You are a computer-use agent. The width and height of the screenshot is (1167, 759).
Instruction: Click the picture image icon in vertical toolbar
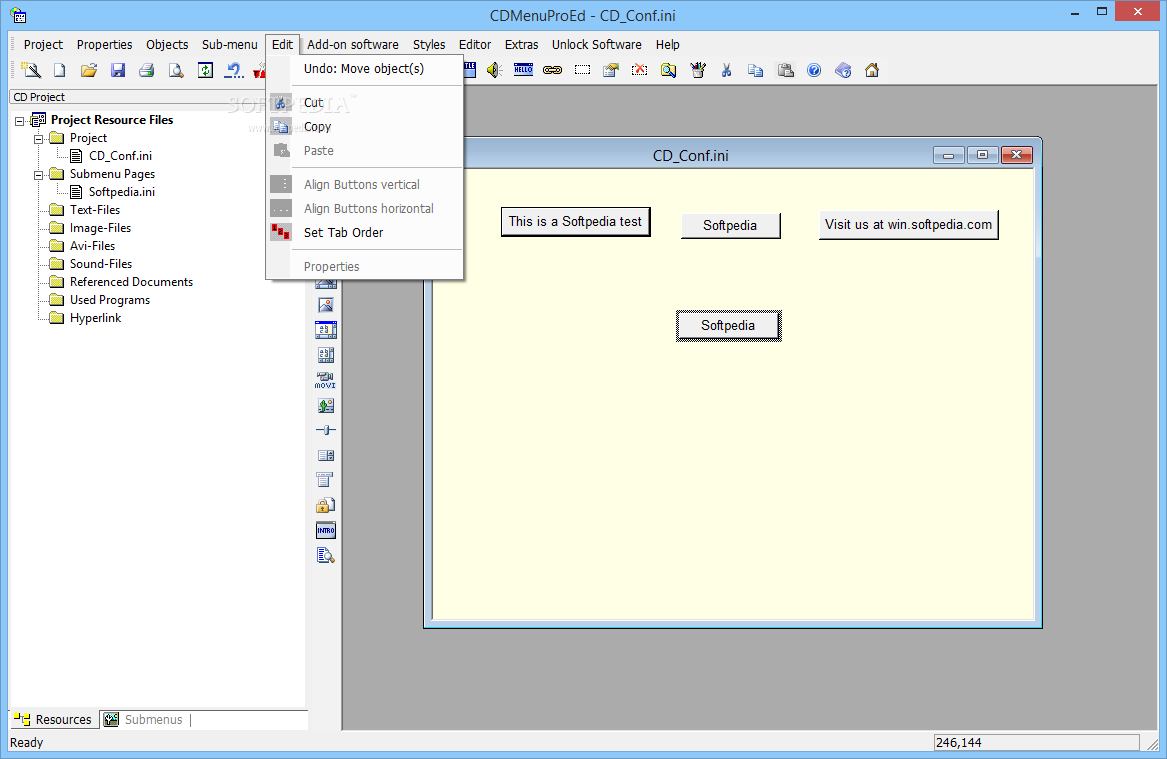point(326,305)
